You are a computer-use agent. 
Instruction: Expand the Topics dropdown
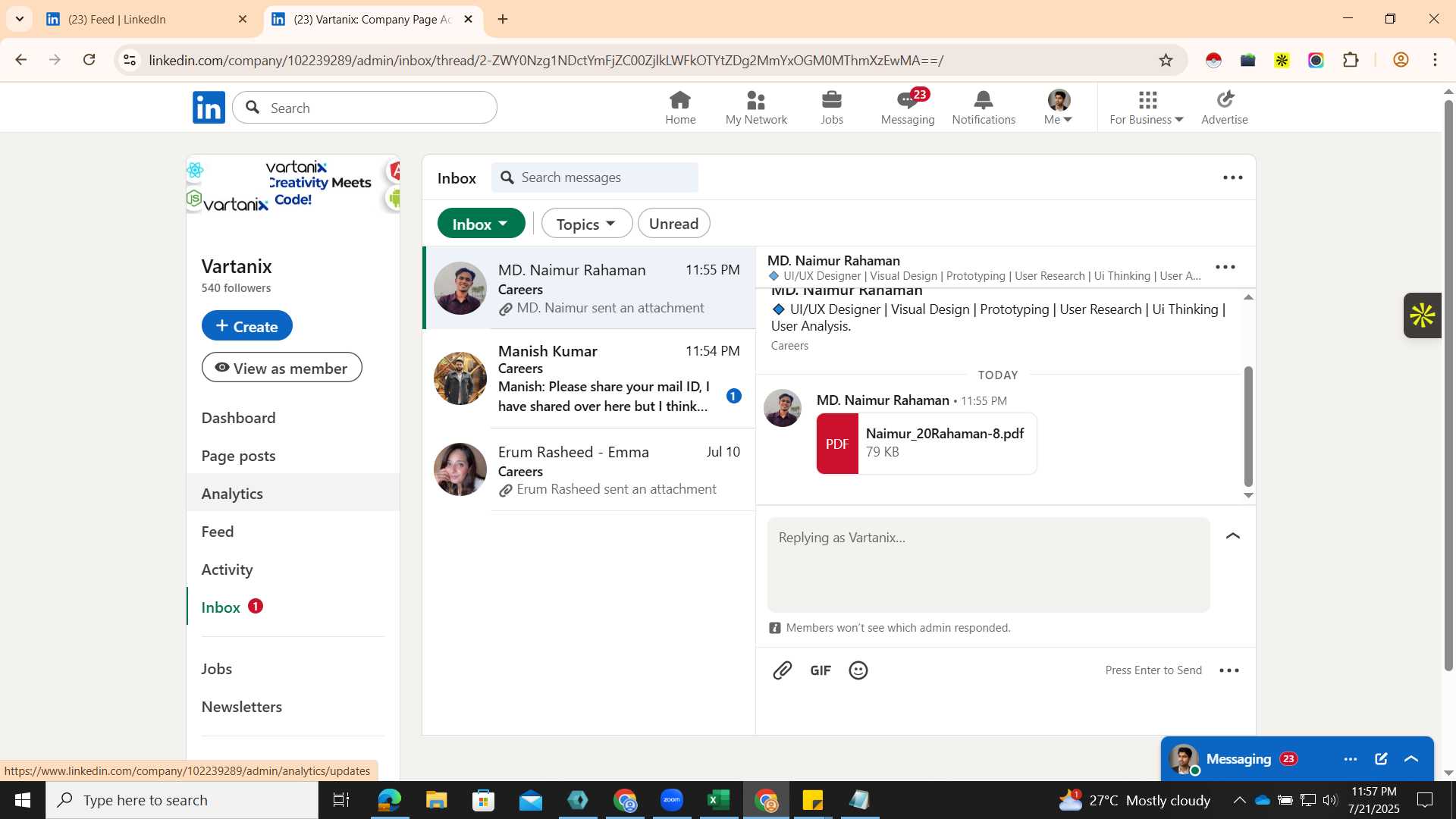click(x=586, y=224)
